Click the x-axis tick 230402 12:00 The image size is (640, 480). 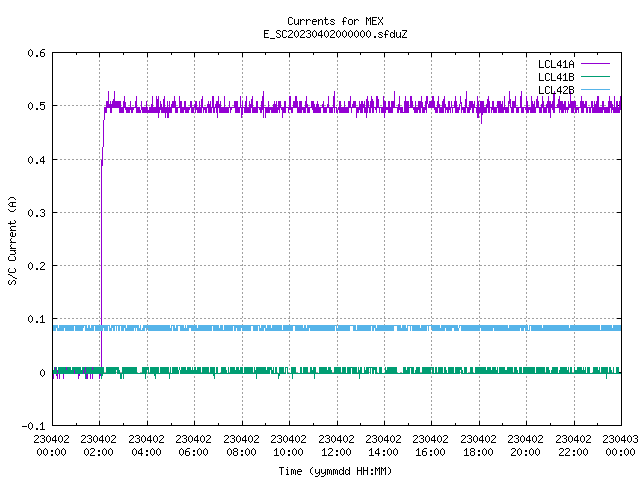tap(336, 446)
